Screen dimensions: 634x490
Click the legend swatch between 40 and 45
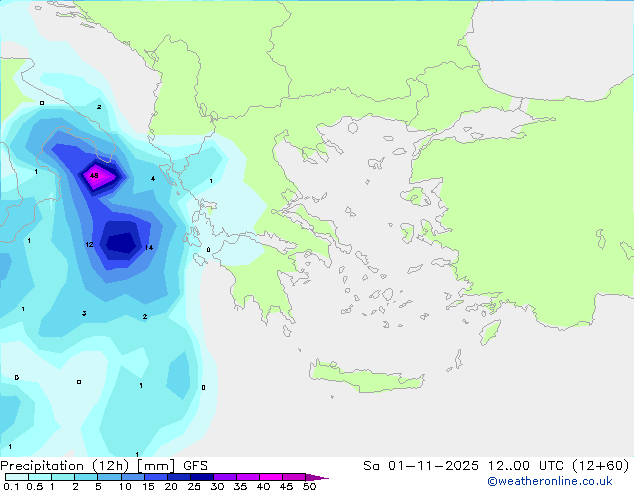pos(271,477)
